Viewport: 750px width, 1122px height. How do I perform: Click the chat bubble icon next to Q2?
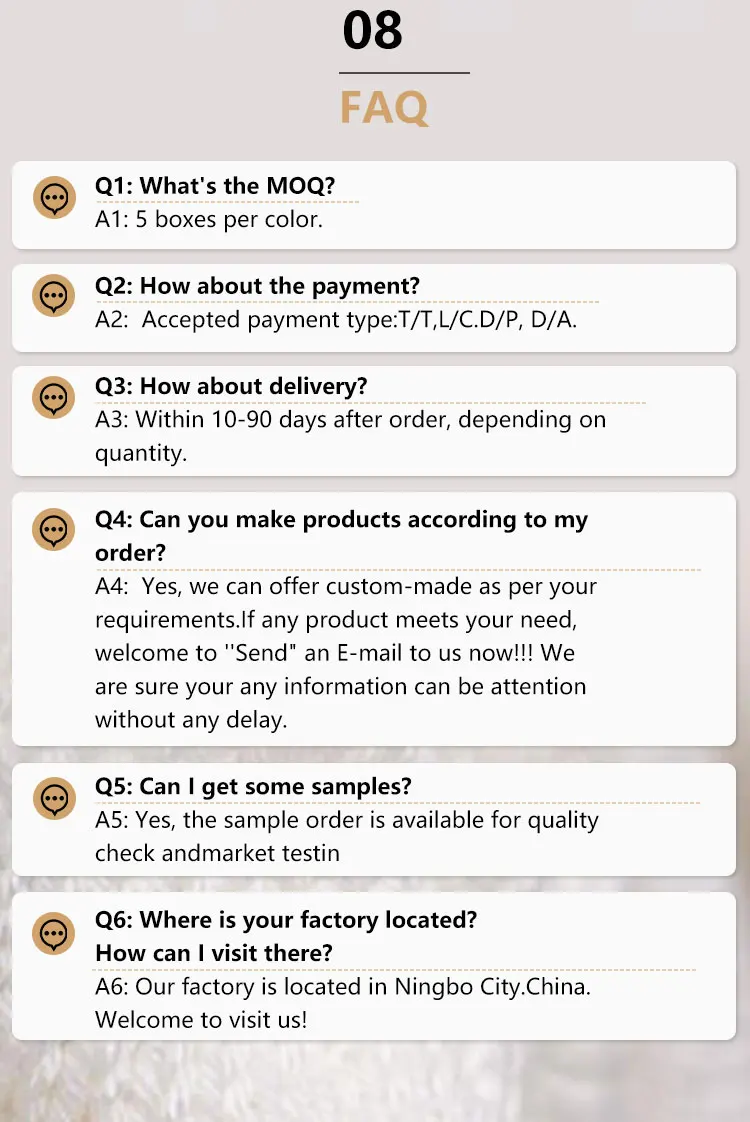54,296
